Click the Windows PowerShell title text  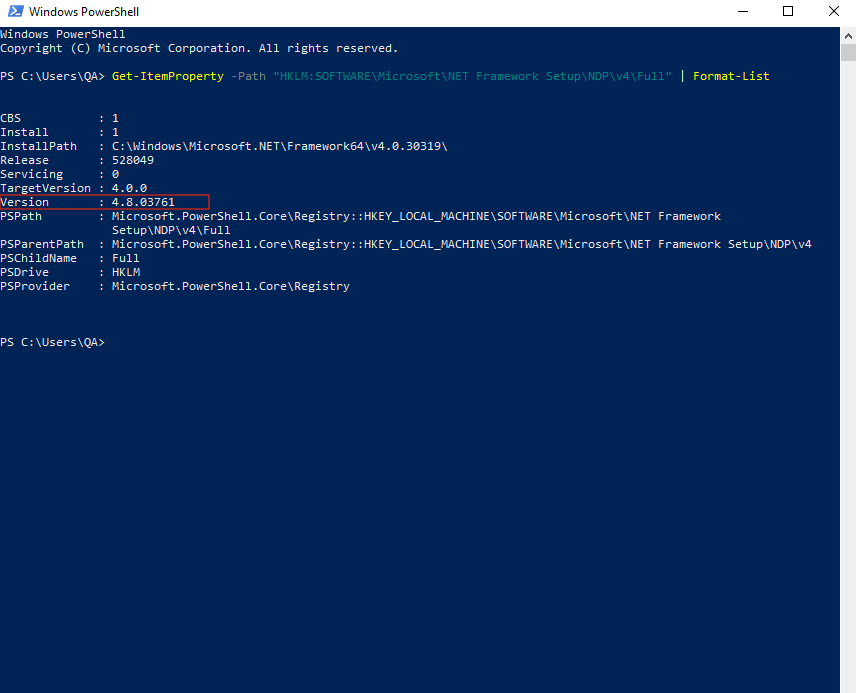(x=84, y=11)
